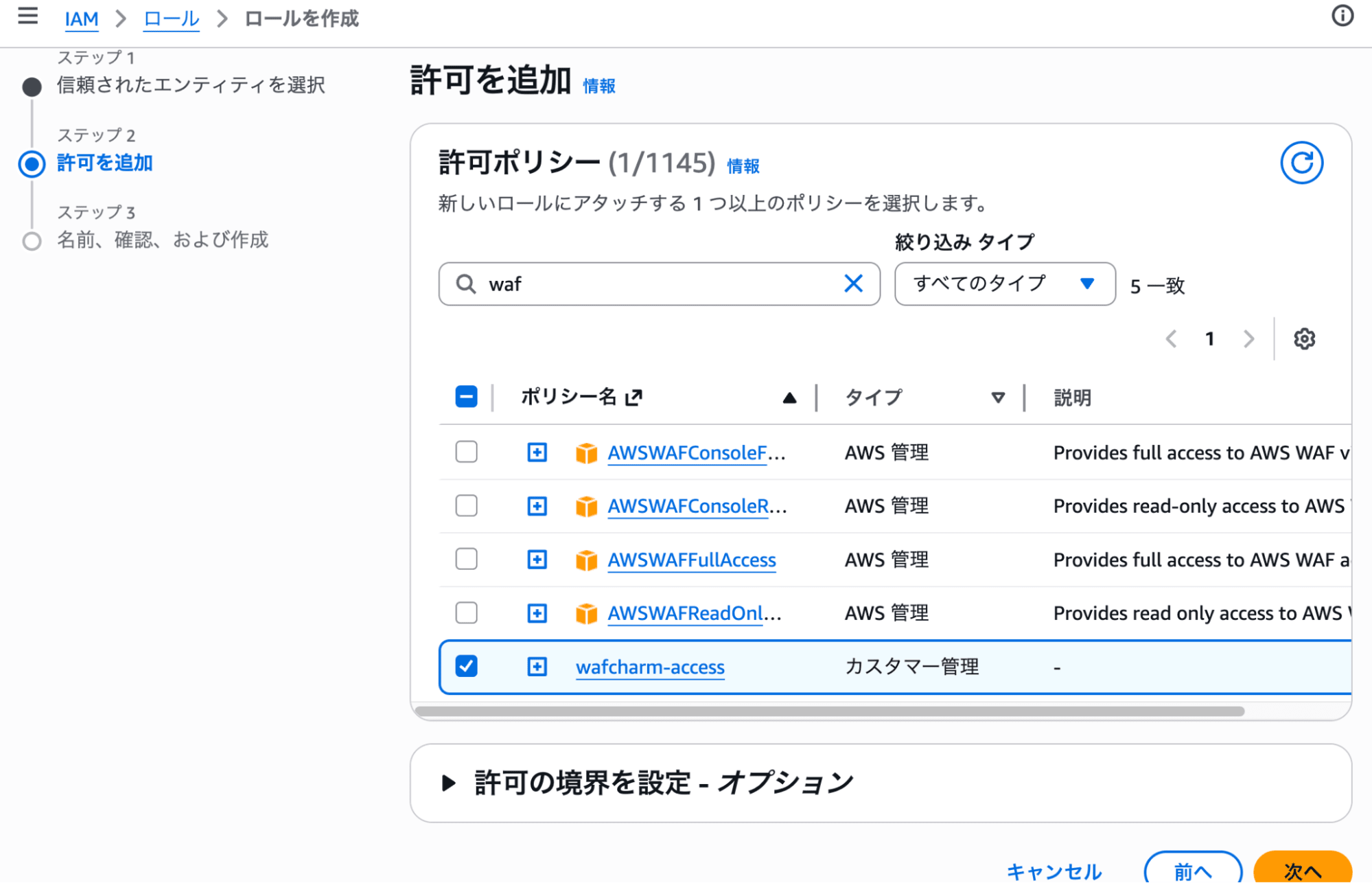Toggle the select-all policies header checkbox
The width and height of the screenshot is (1372, 883).
click(x=466, y=396)
